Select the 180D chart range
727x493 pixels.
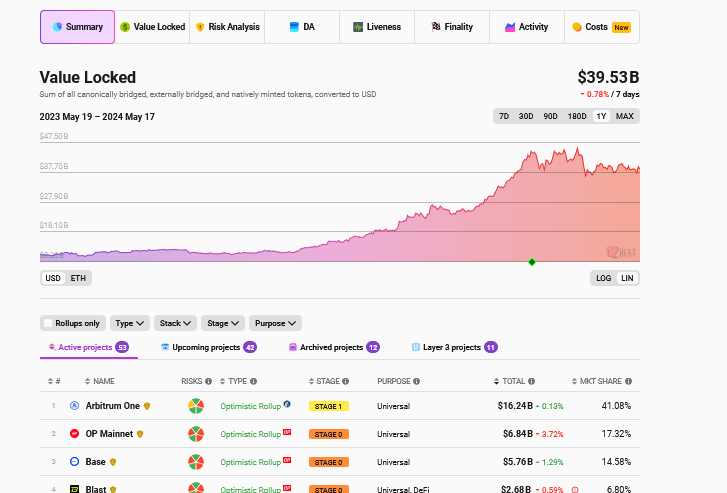click(577, 116)
